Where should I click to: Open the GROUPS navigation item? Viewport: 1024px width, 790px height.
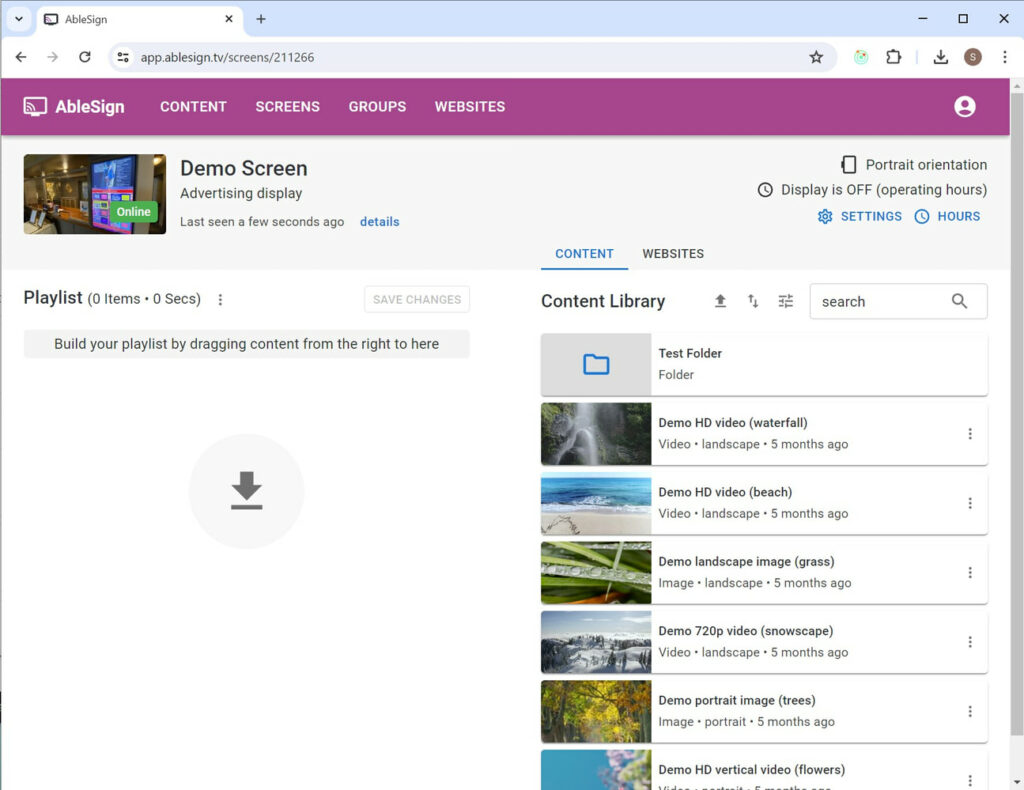[x=377, y=106]
